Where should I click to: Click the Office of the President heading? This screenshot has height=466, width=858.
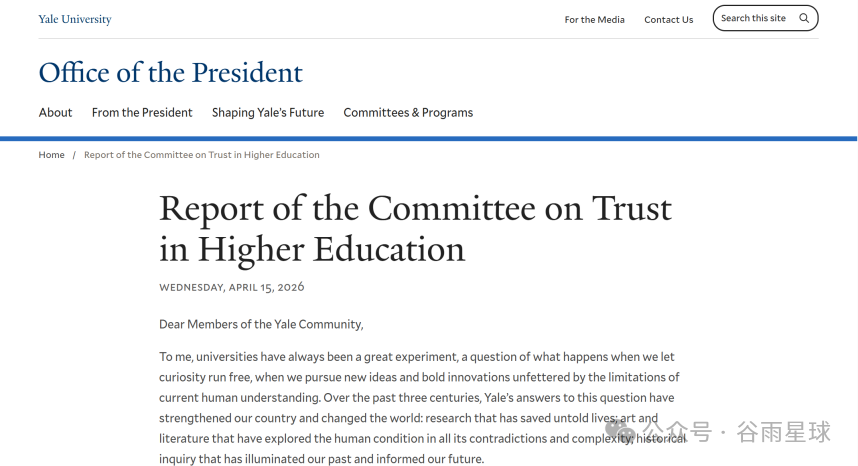click(x=170, y=72)
